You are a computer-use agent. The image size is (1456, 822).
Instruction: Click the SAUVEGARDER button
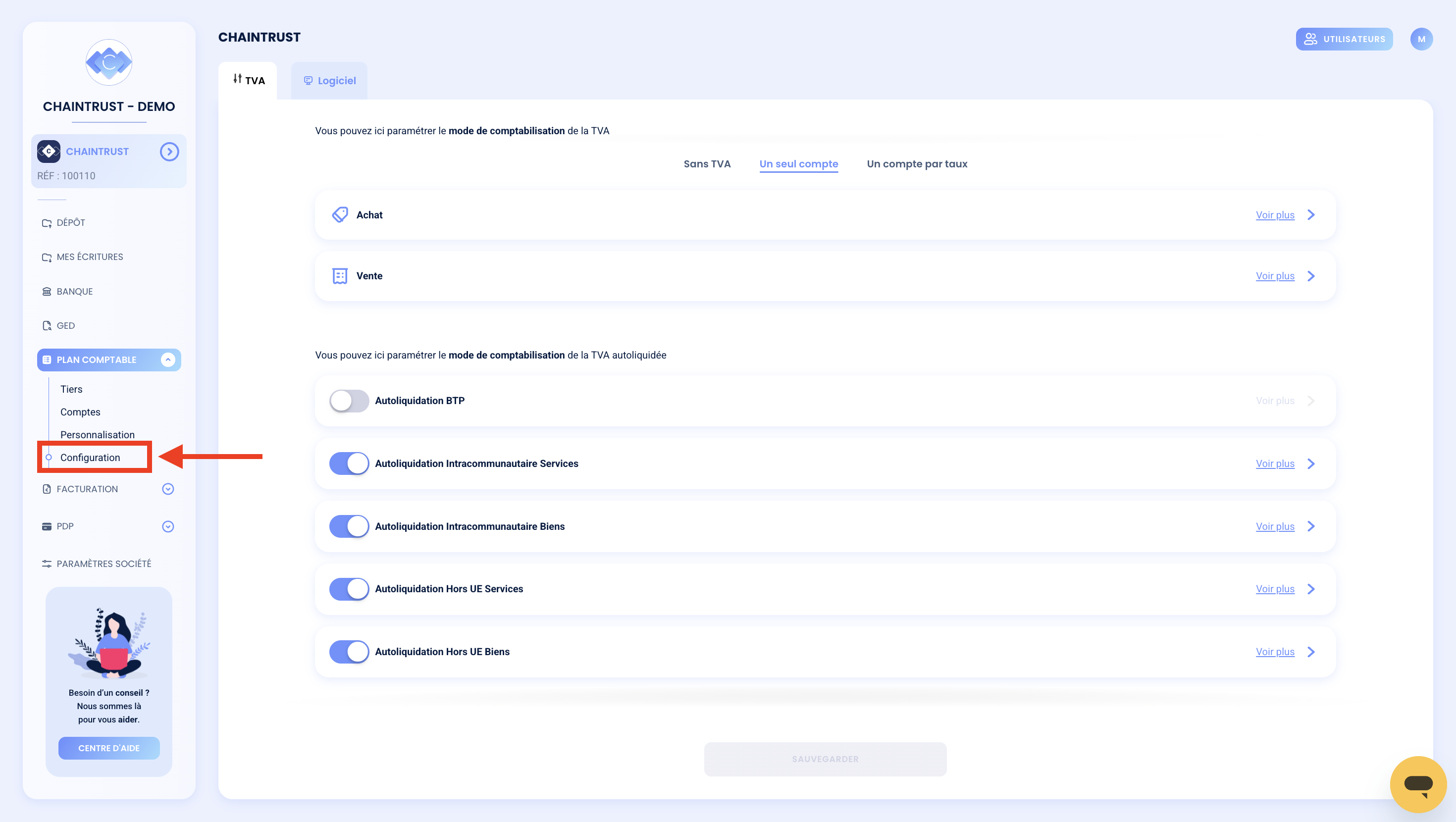825,759
